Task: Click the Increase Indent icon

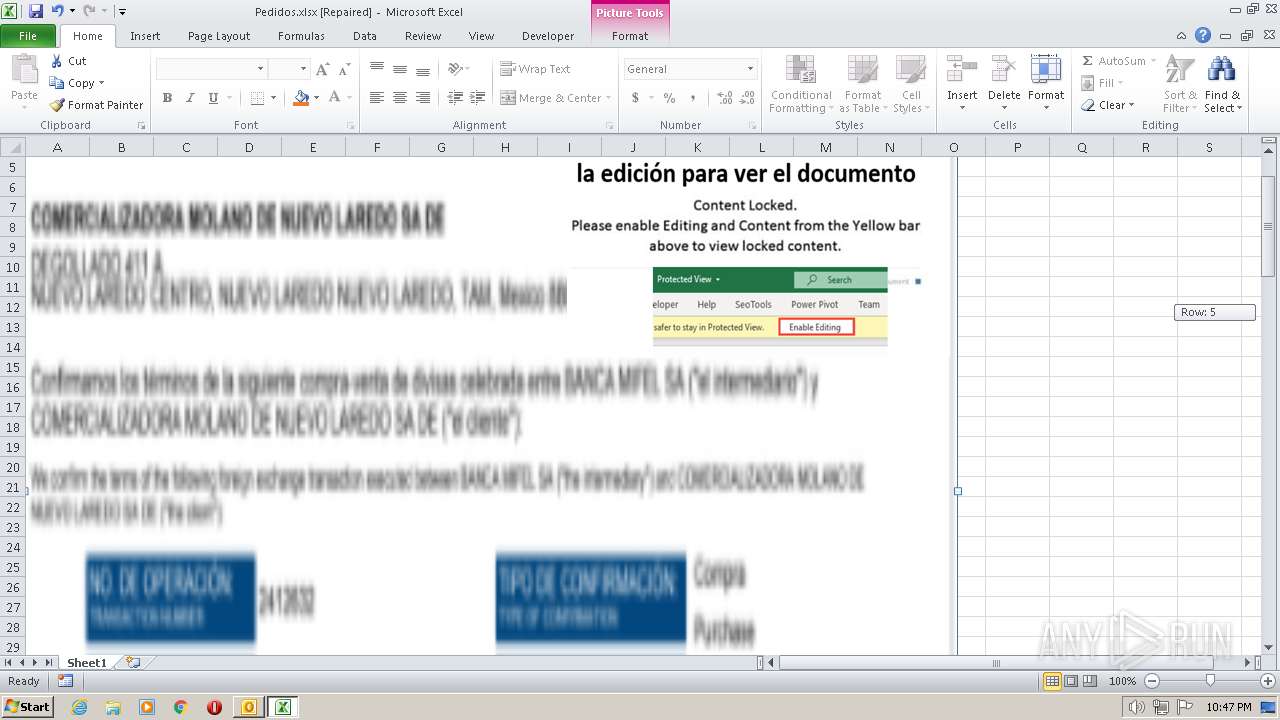Action: (478, 98)
